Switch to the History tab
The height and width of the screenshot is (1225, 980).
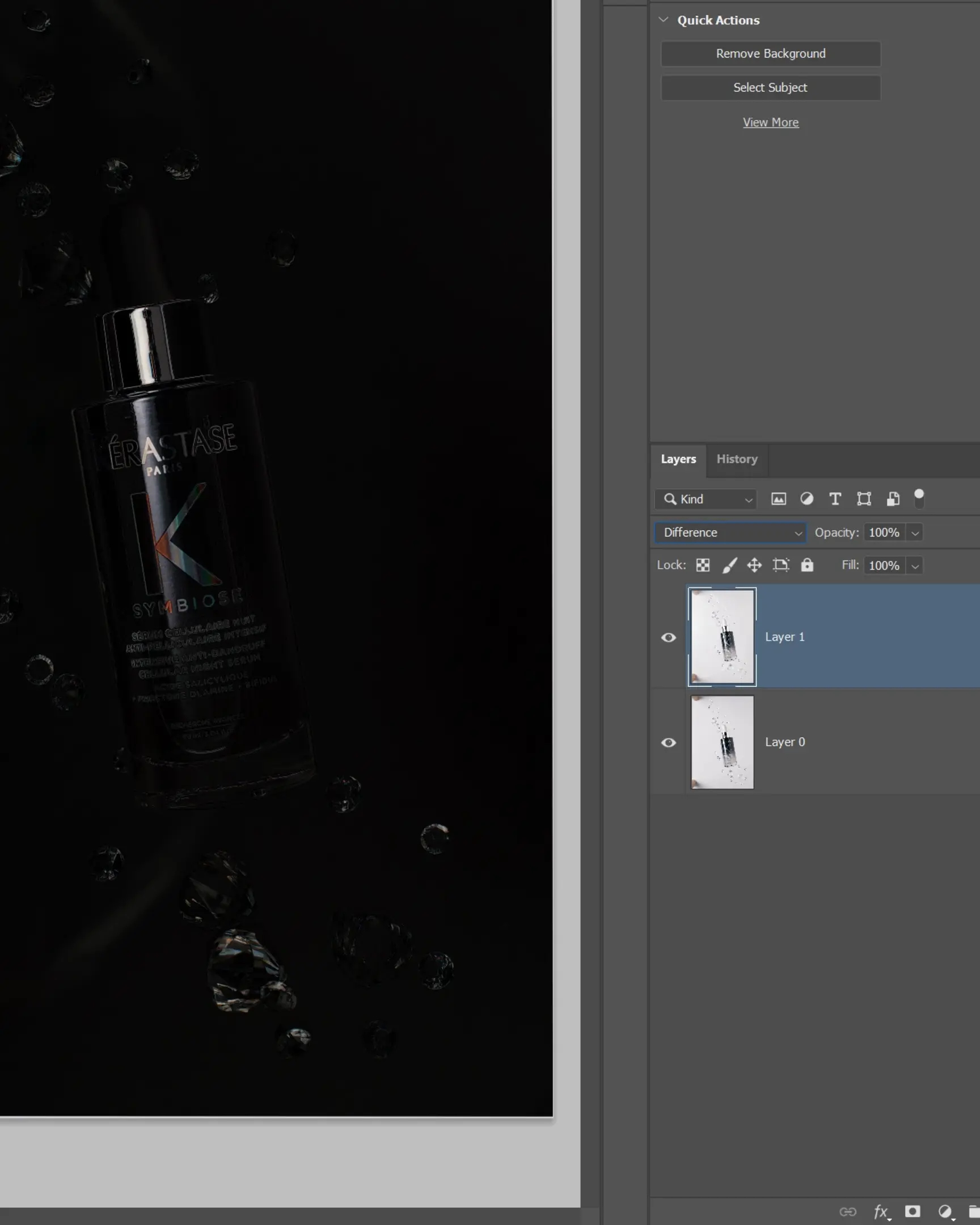[736, 459]
